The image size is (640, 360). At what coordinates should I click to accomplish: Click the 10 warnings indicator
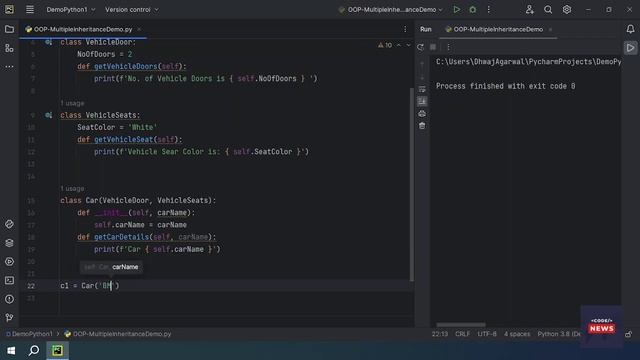[x=385, y=45]
